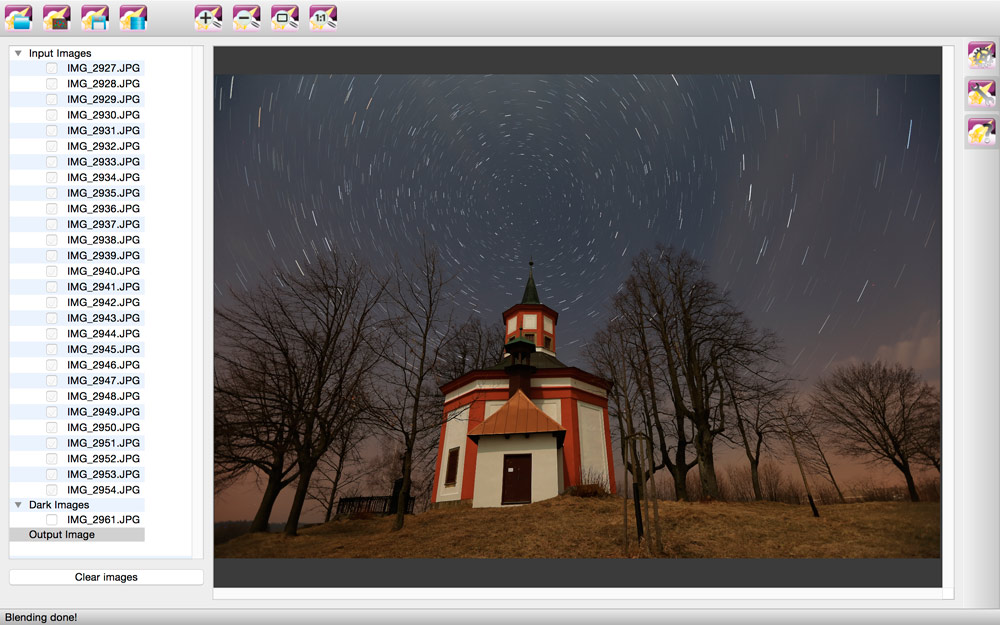1000x625 pixels.
Task: Toggle the IMG_2940.JPG checkbox
Action: [x=52, y=271]
